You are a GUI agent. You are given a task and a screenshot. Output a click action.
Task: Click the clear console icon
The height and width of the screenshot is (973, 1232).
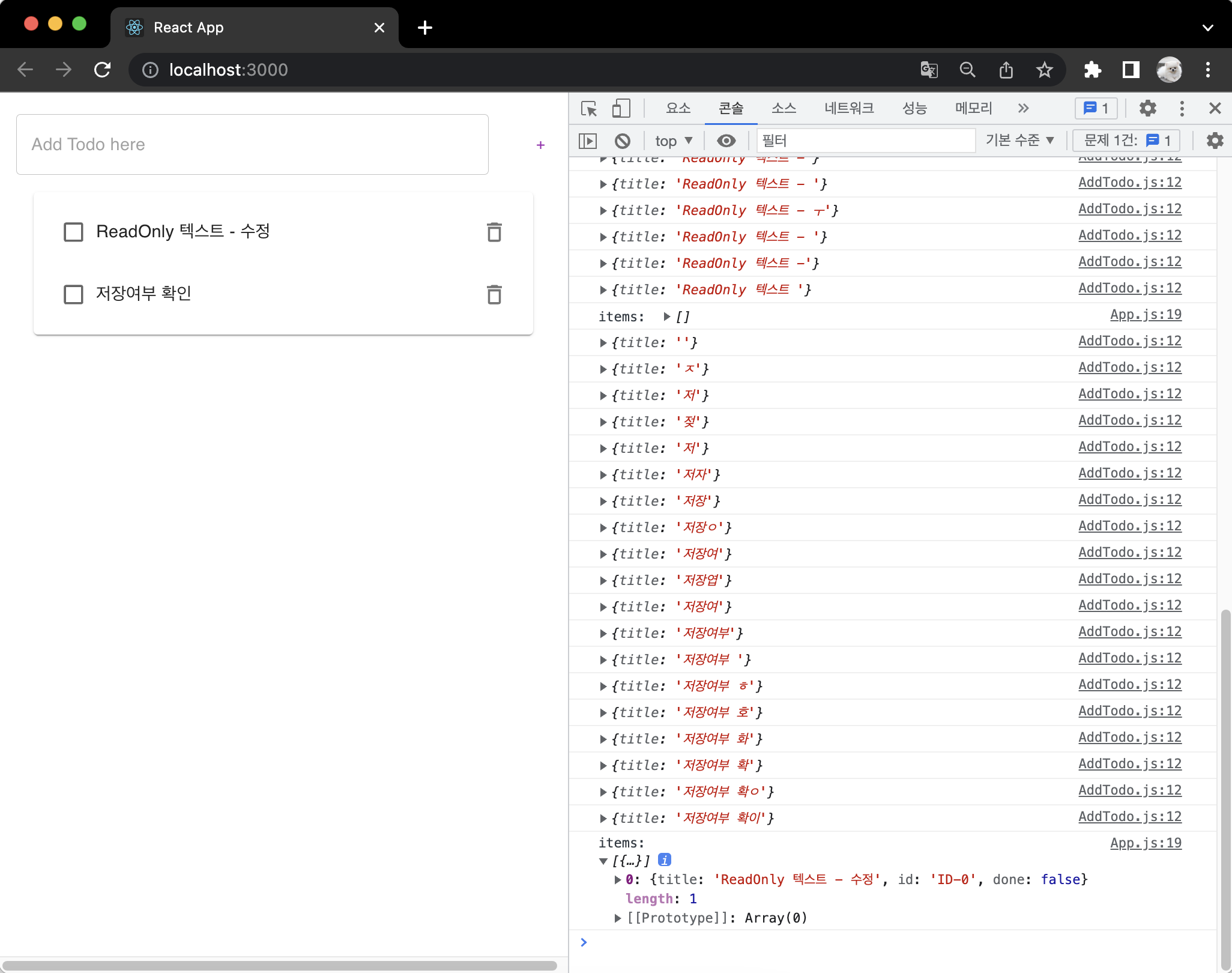(x=623, y=141)
